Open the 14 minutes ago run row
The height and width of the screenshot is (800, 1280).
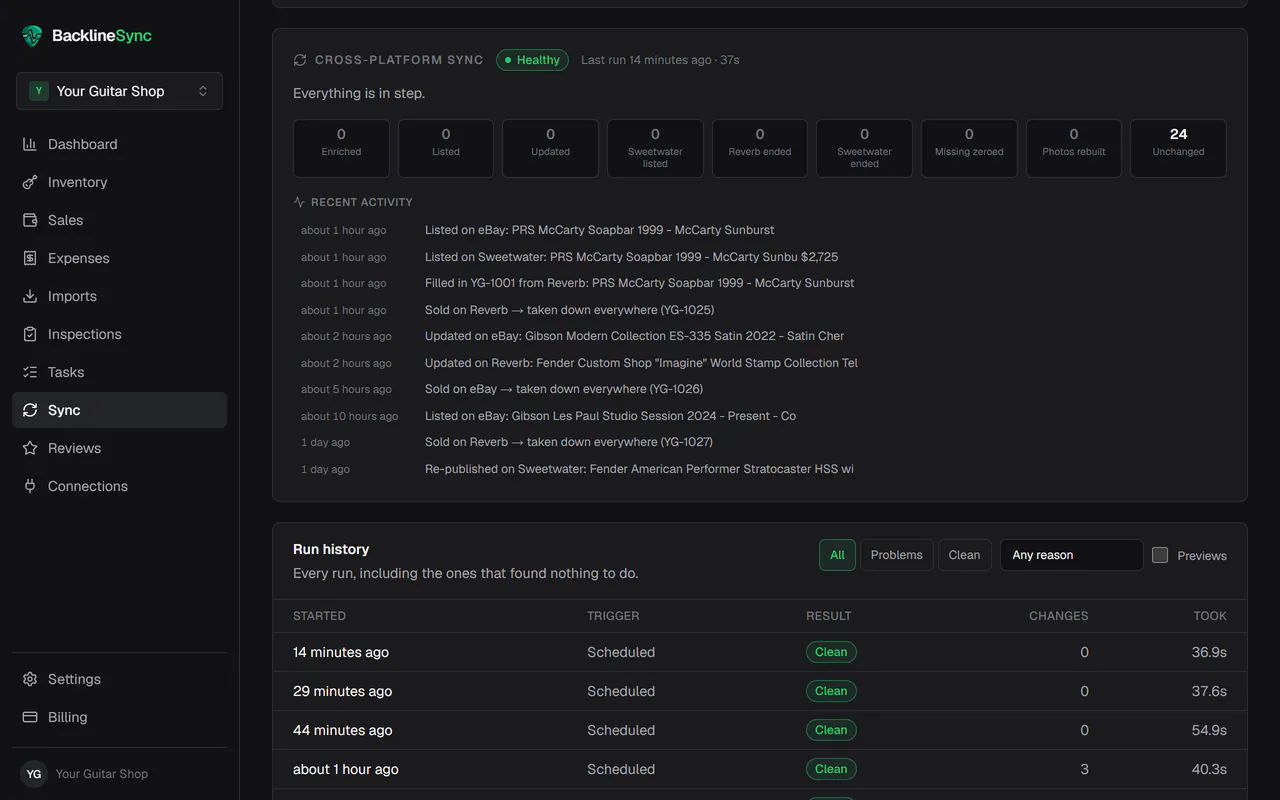pyautogui.click(x=760, y=652)
